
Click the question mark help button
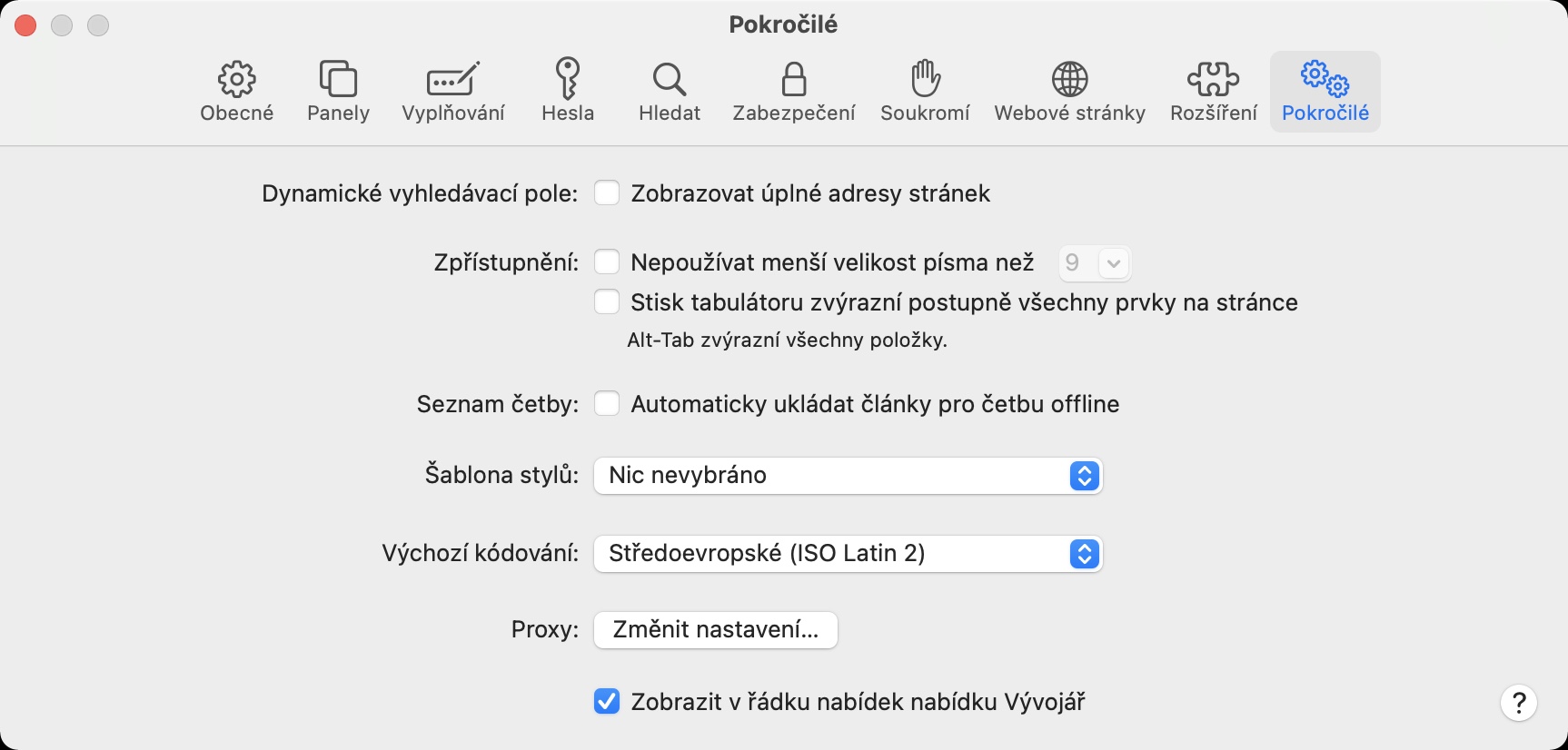click(x=1518, y=703)
